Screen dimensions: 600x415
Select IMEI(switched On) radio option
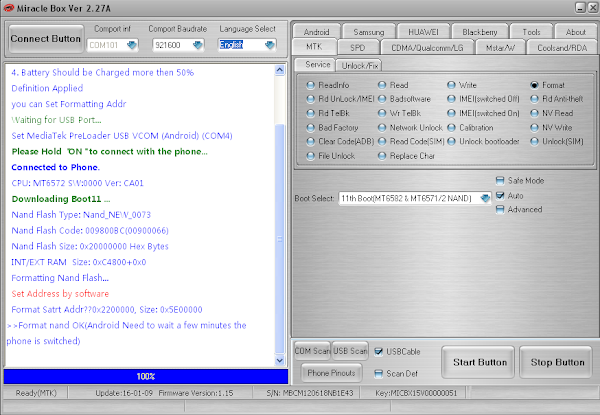point(452,113)
